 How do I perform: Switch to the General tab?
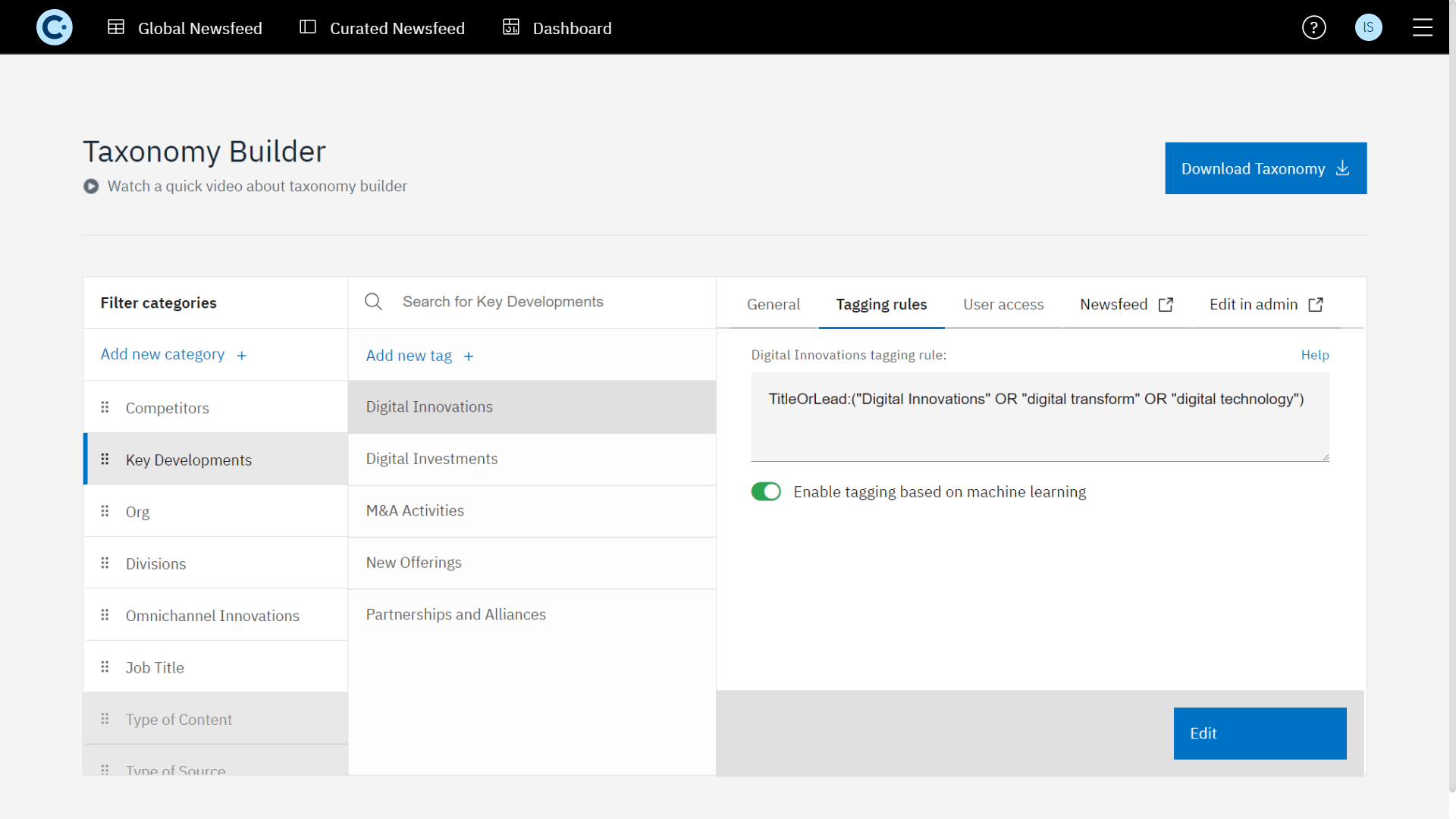click(x=773, y=305)
